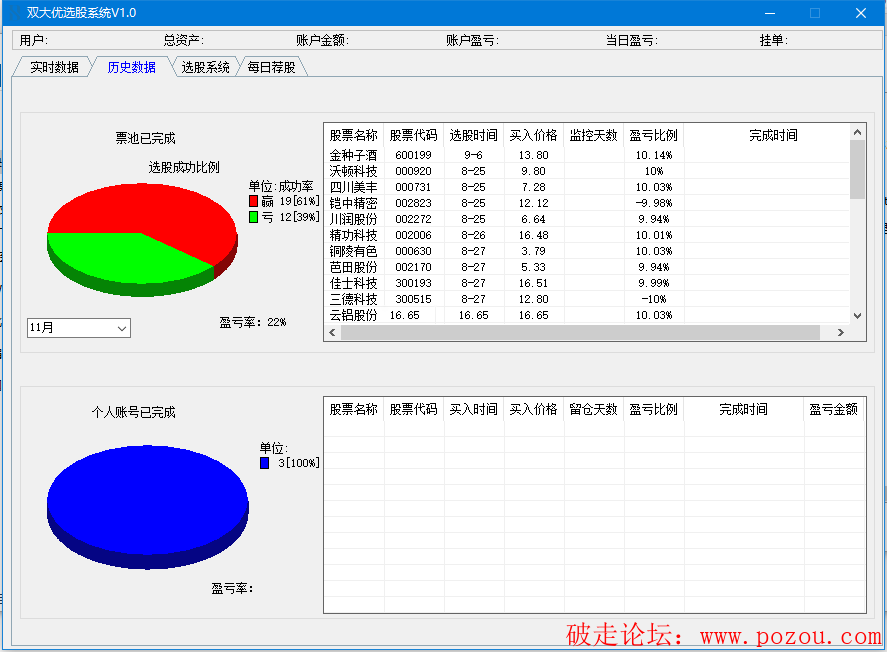
Task: Close the 双大优选股系统 window
Action: (x=860, y=12)
